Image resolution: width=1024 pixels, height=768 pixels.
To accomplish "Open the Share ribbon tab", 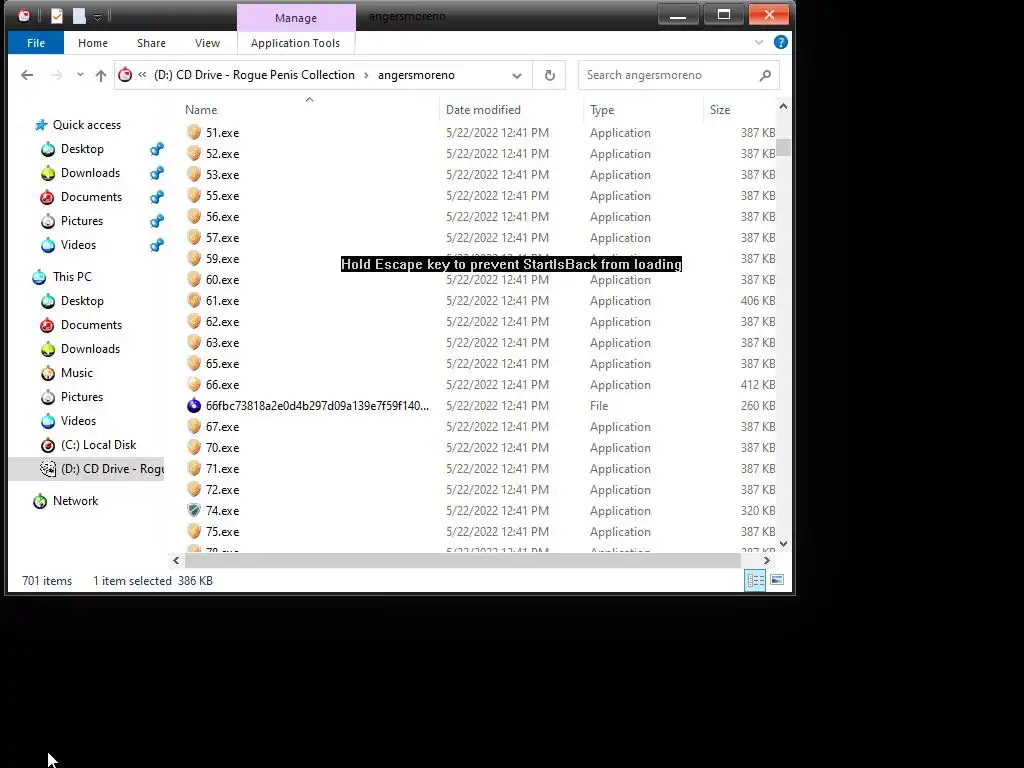I will 151,43.
